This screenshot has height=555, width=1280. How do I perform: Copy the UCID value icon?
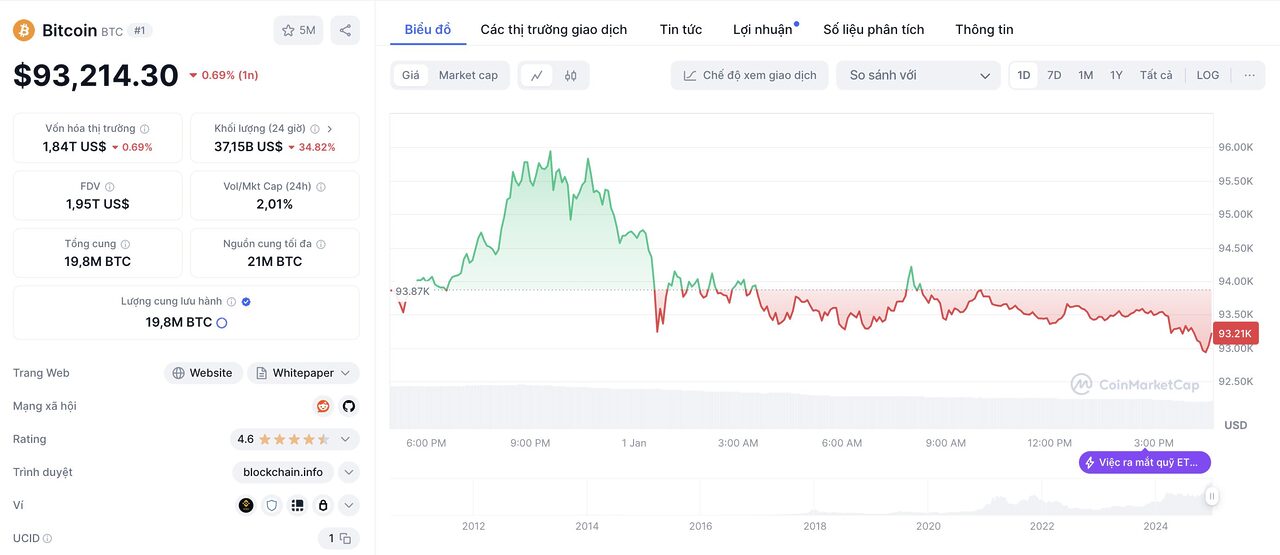(345, 538)
